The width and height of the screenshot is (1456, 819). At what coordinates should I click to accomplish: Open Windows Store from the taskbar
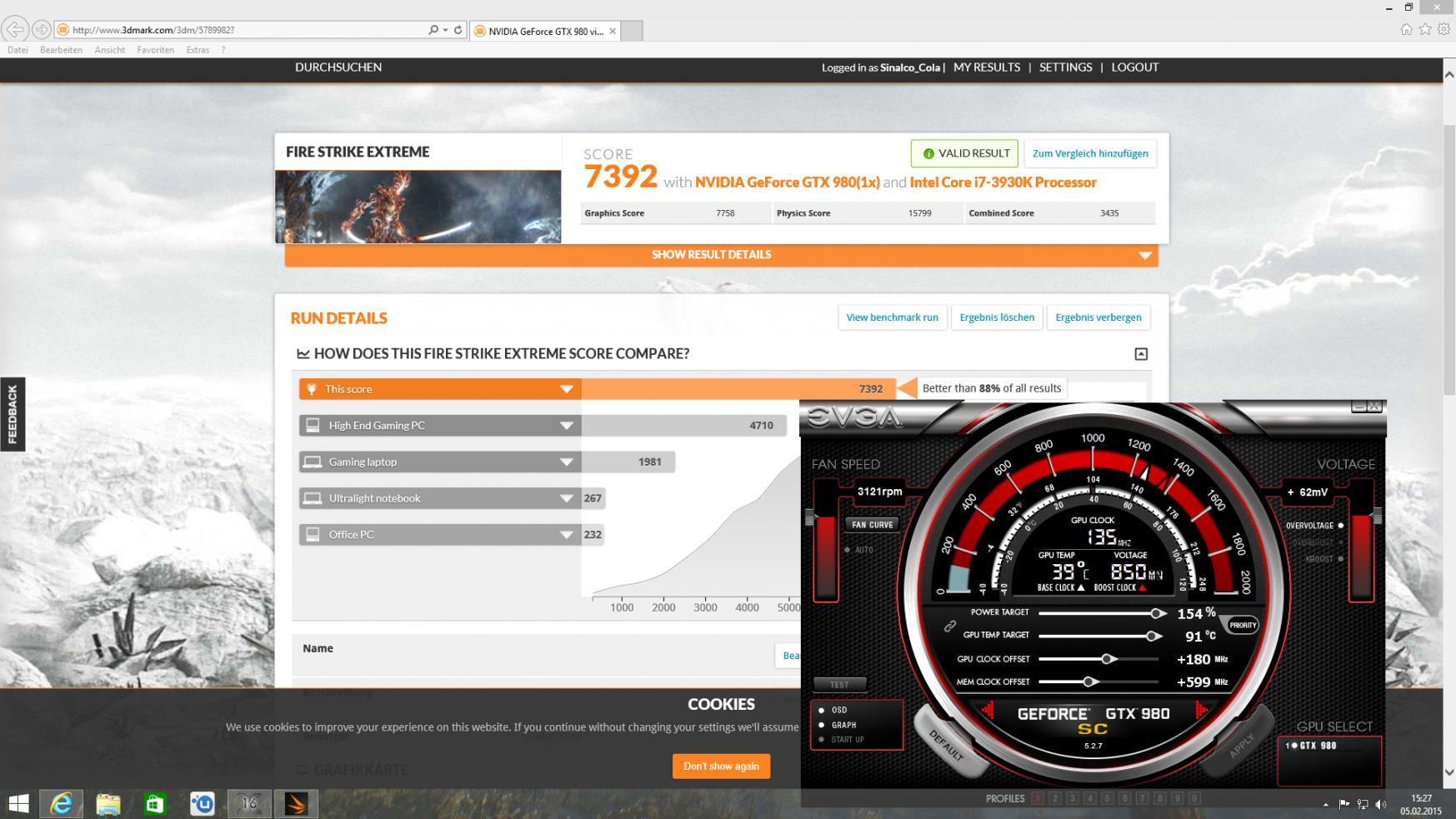coord(155,803)
